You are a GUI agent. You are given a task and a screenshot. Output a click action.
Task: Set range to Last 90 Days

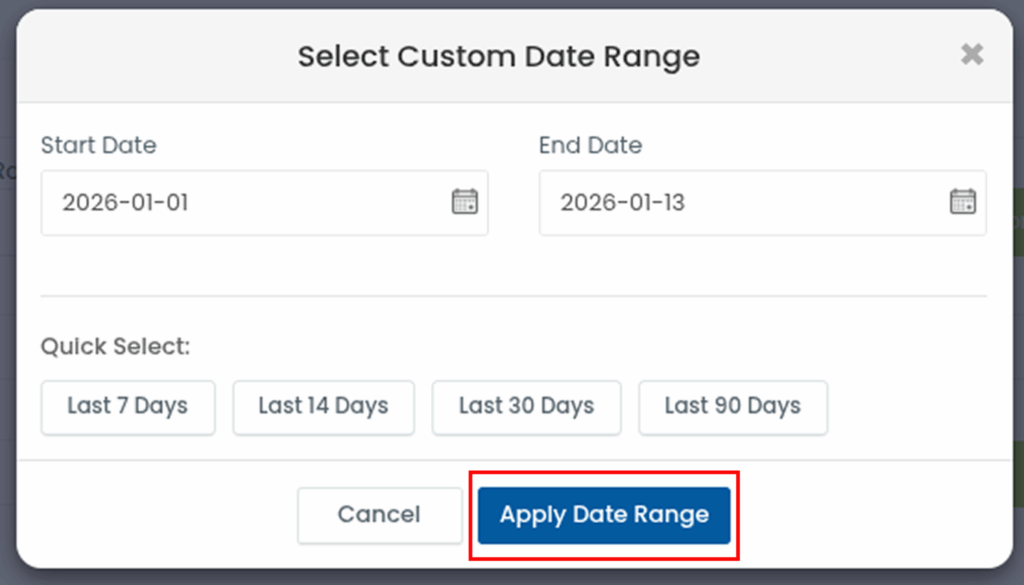pos(732,407)
